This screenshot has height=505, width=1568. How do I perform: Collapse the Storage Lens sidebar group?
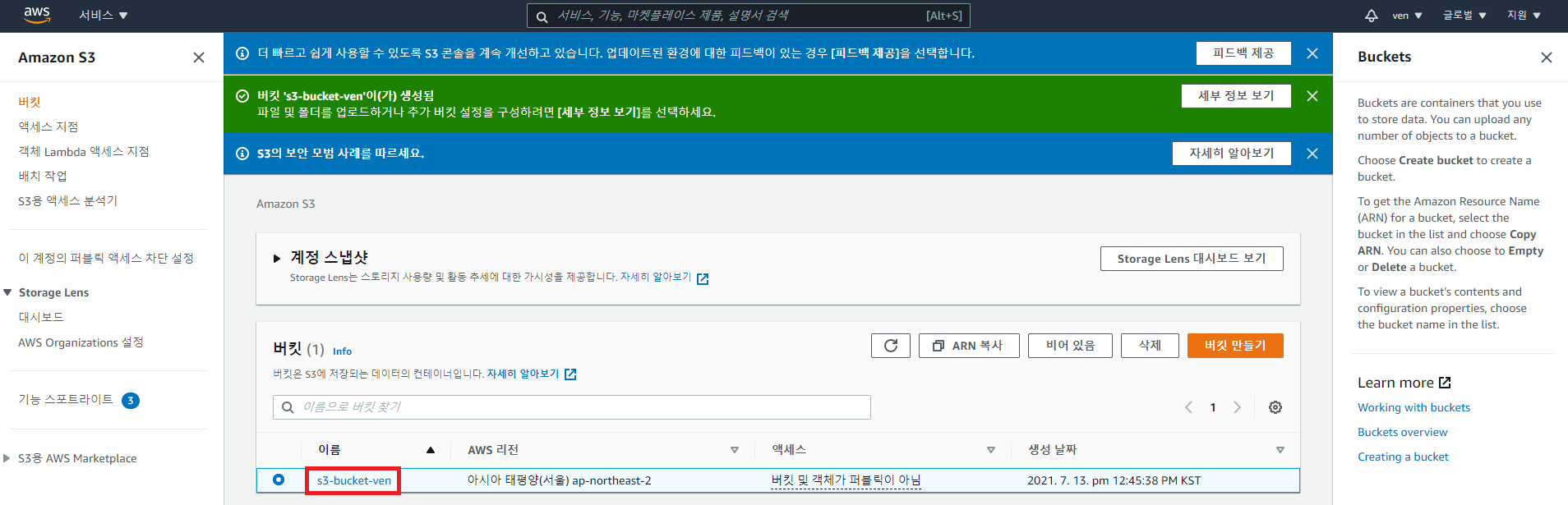tap(7, 292)
